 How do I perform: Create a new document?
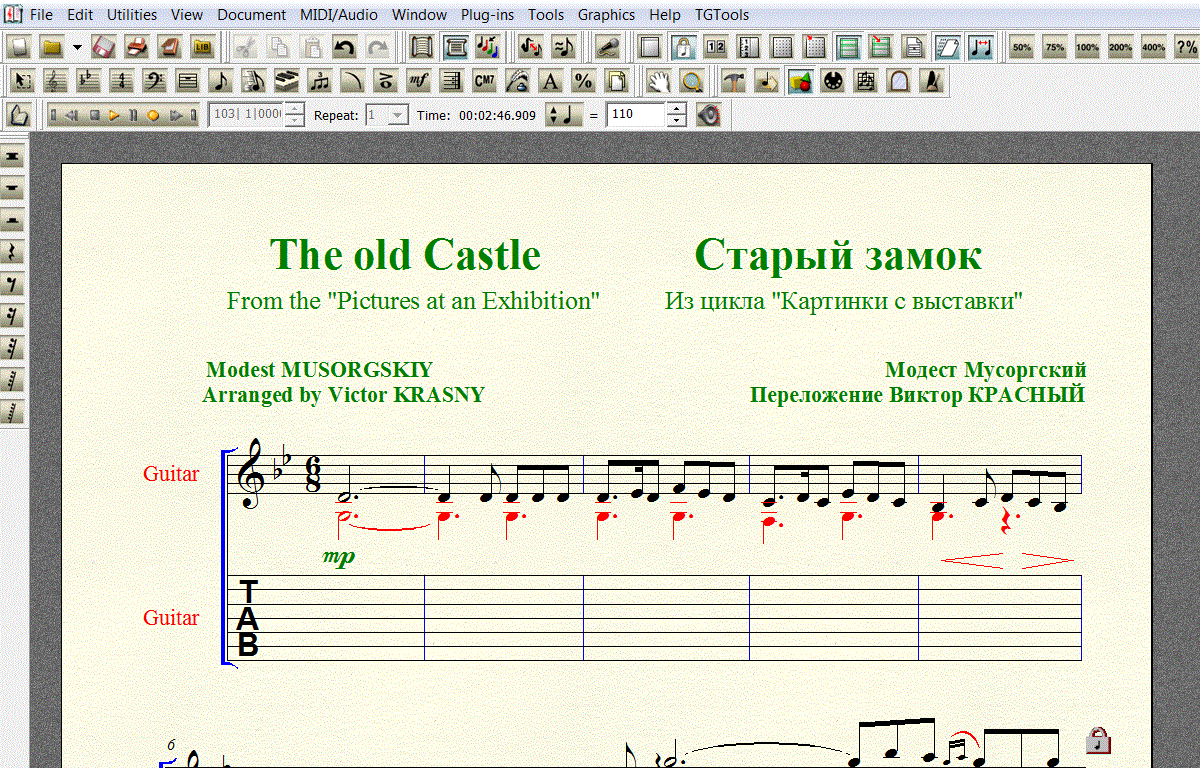(20, 47)
